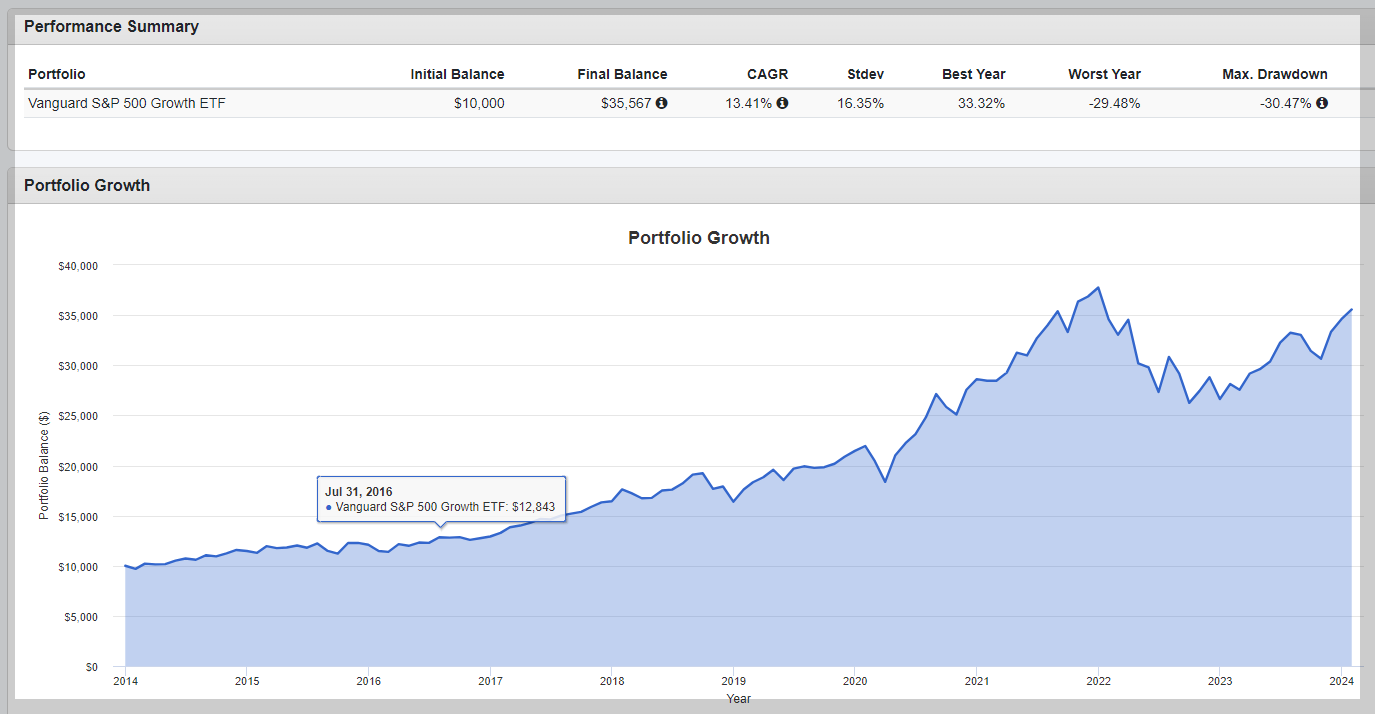Image resolution: width=1375 pixels, height=714 pixels.
Task: Click the tooltip value $12,843 line
Action: (440, 507)
